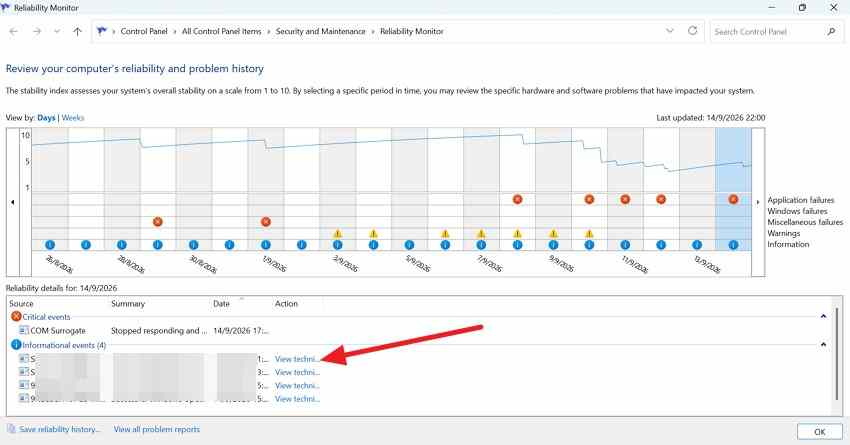Open the Control Panel breadcrumb

[144, 31]
